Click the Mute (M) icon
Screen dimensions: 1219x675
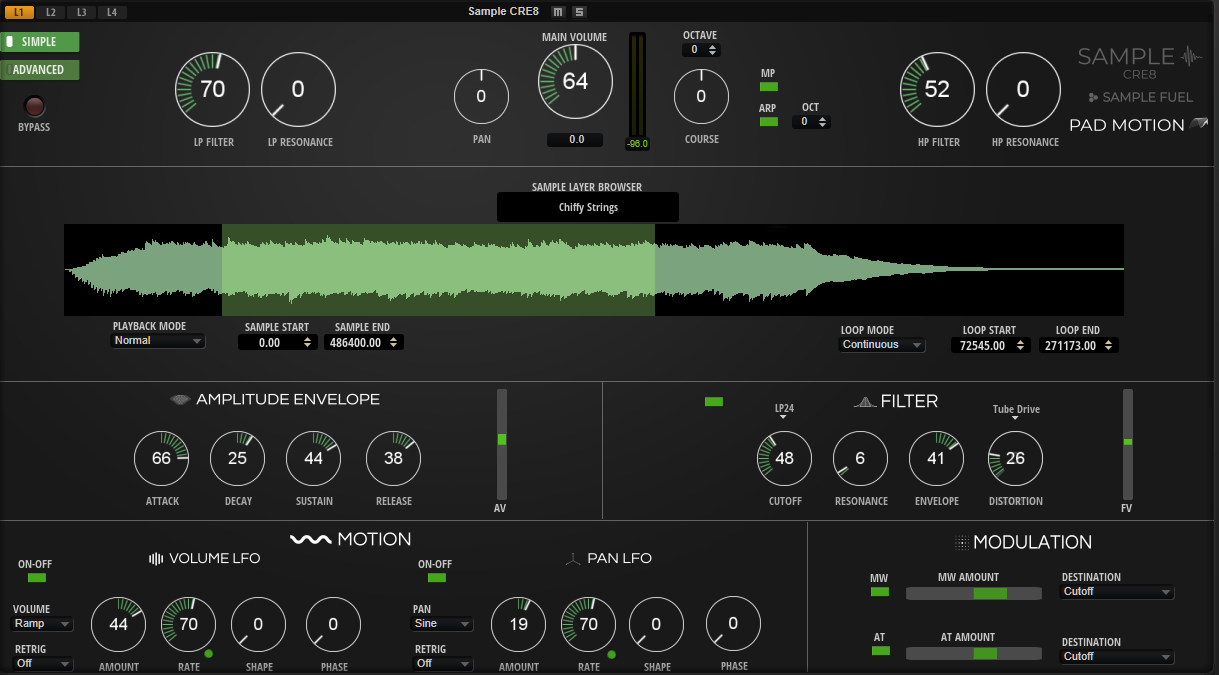(558, 12)
